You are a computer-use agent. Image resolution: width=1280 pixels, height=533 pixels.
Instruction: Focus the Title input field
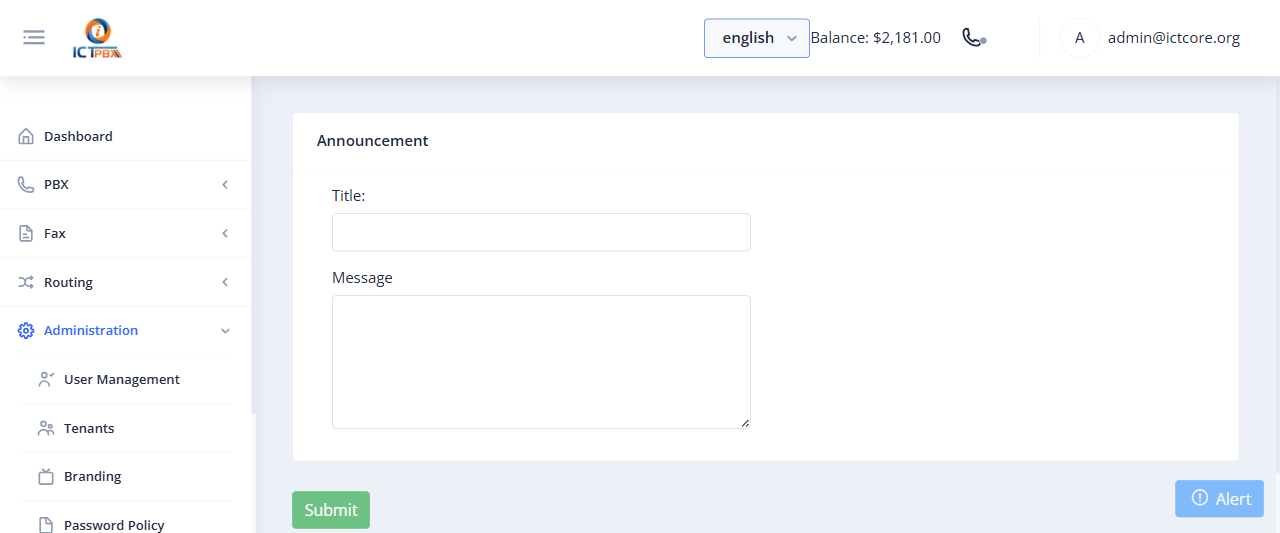pos(541,232)
